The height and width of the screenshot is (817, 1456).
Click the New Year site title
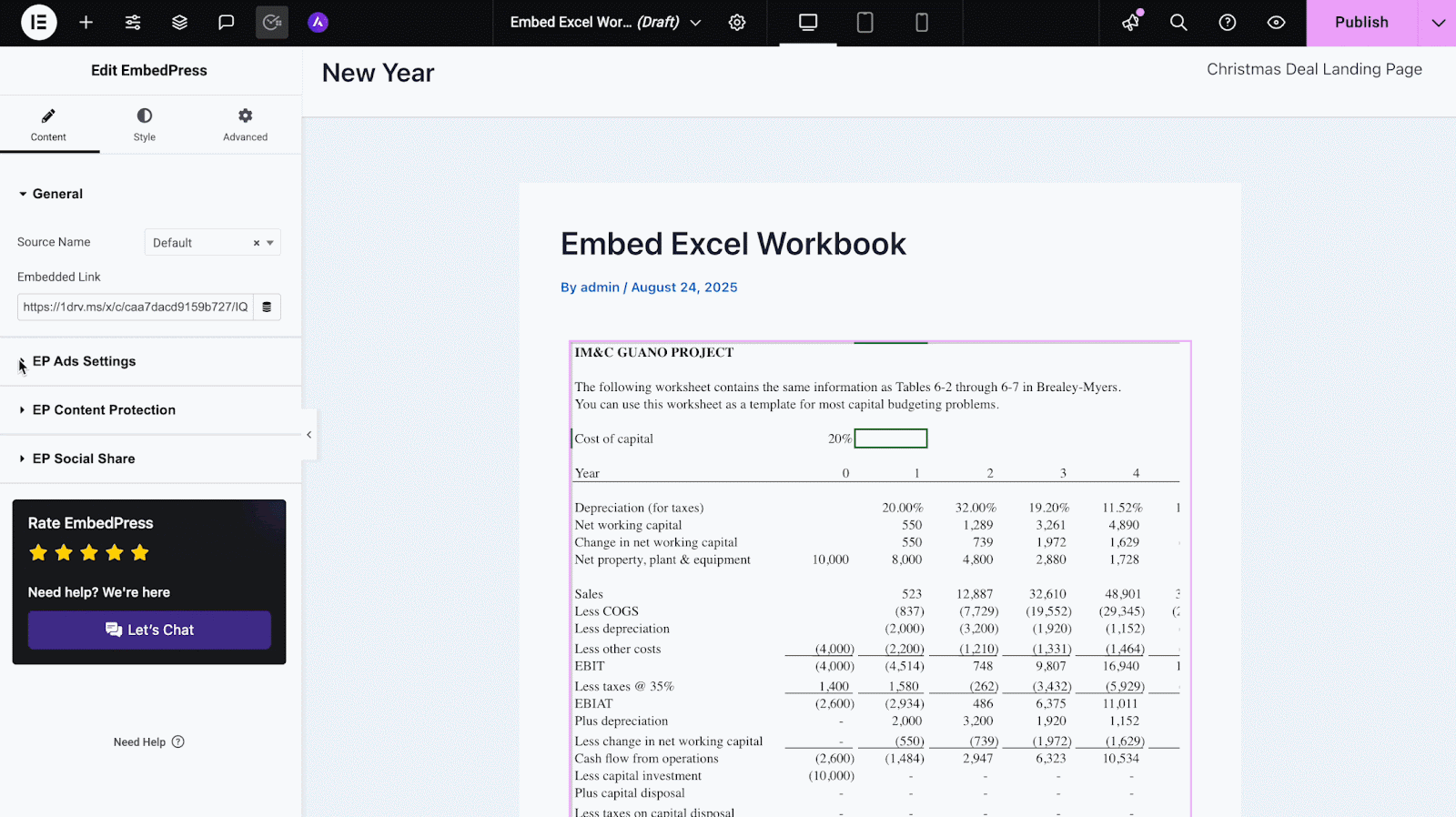378,73
